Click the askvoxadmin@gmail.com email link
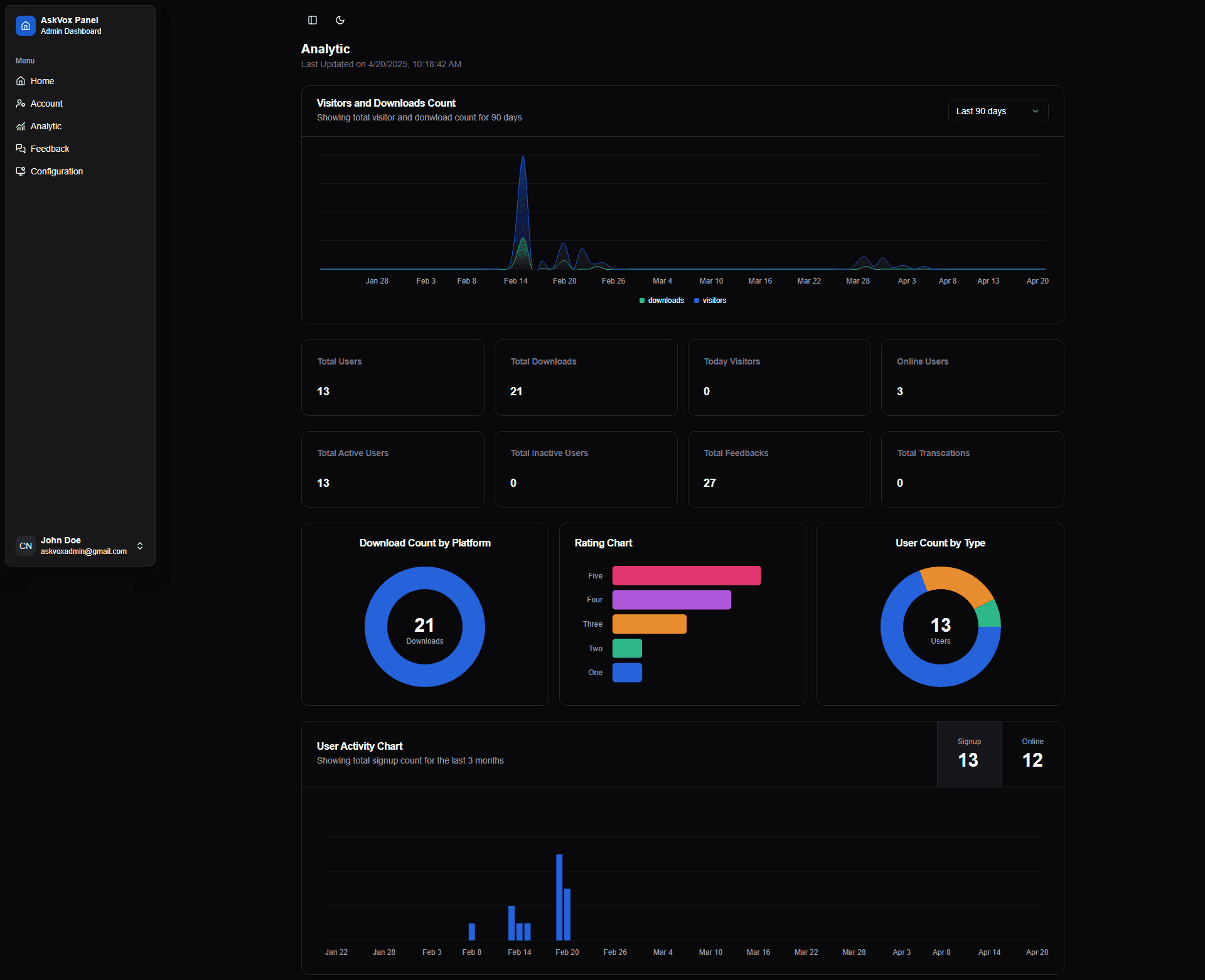This screenshot has width=1205, height=980. (83, 551)
